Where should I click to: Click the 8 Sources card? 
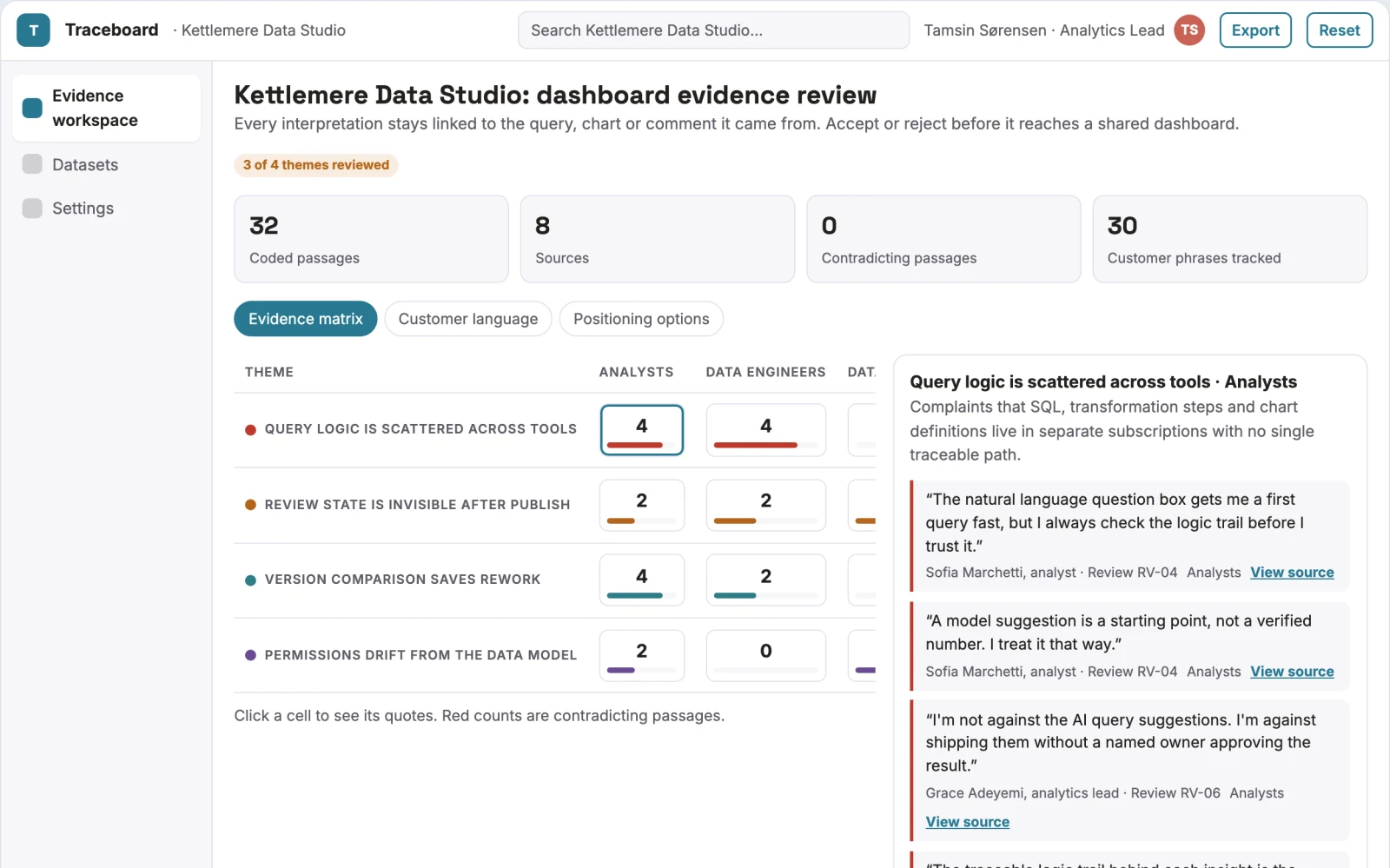658,239
